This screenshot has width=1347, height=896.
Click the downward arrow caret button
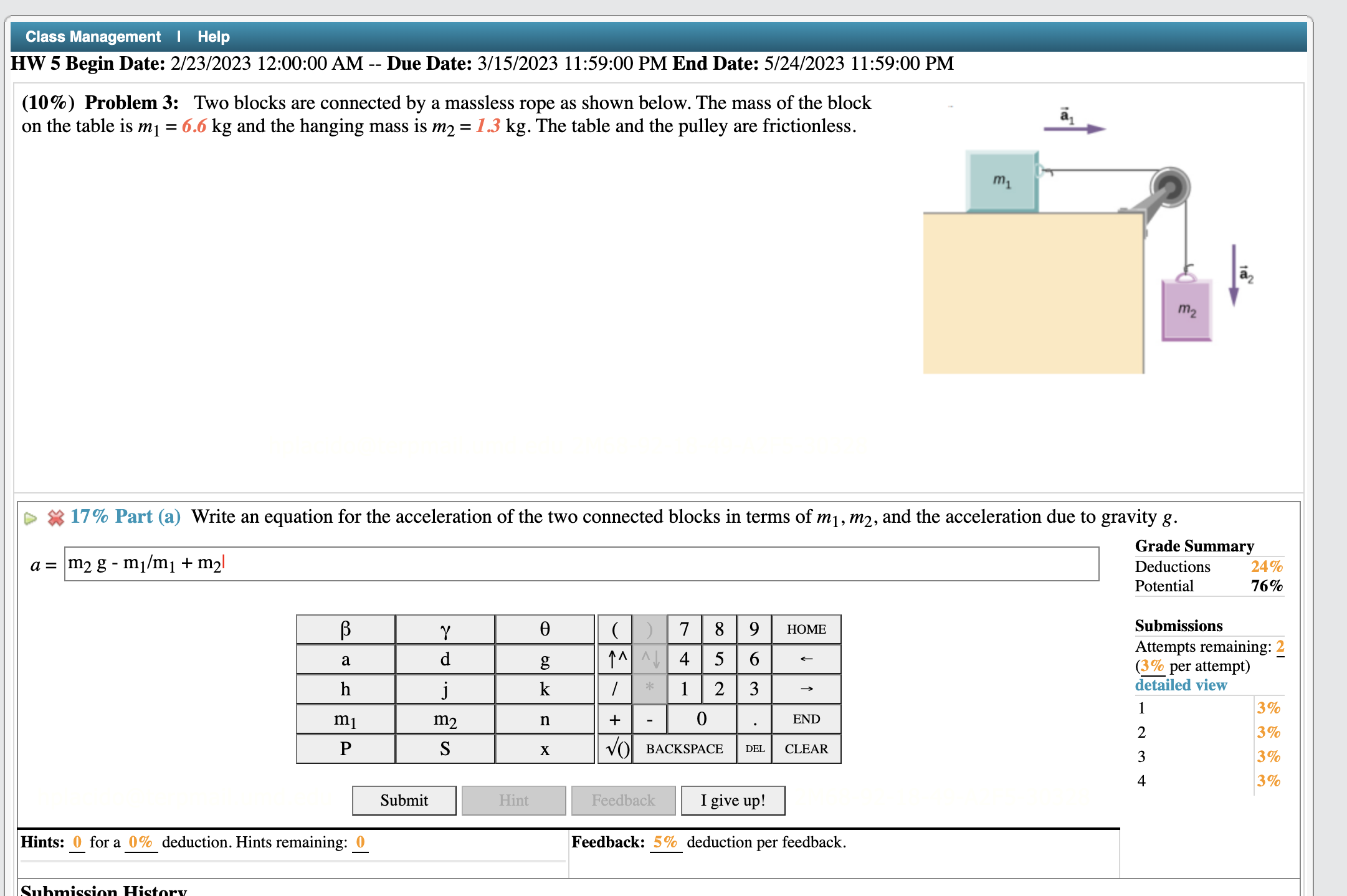pos(649,657)
